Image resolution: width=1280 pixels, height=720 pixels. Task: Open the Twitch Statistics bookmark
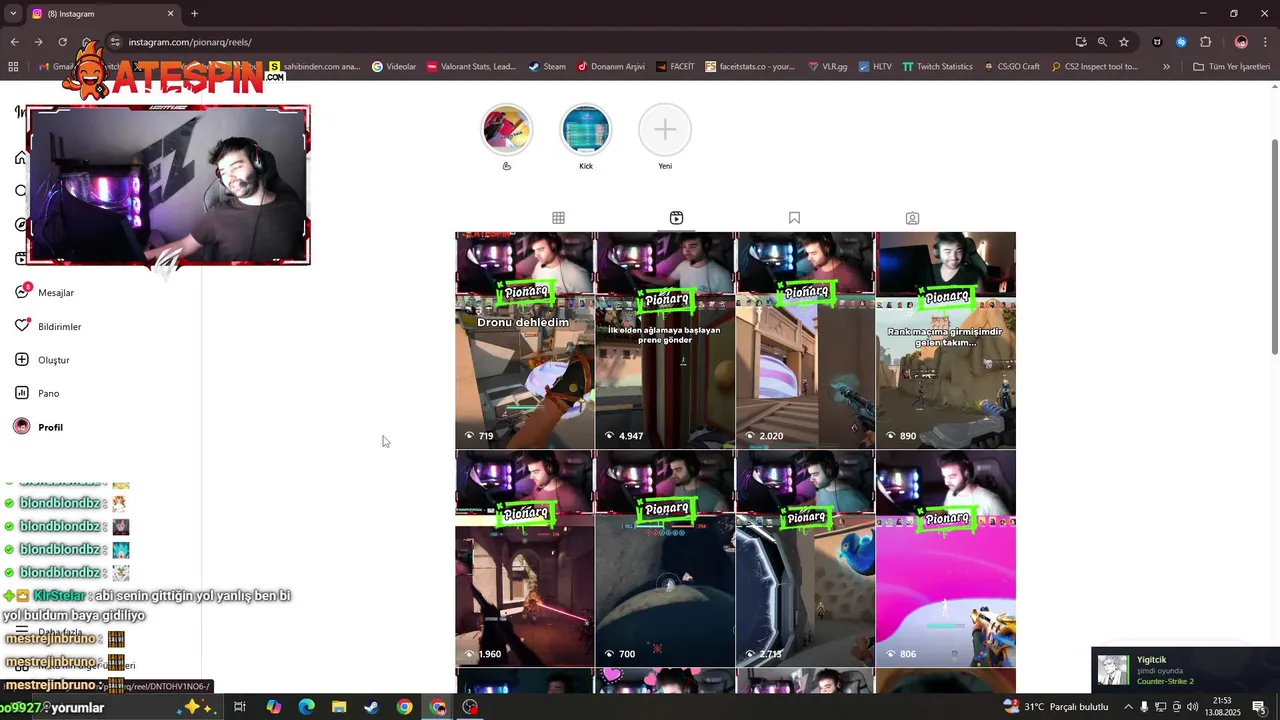click(937, 67)
